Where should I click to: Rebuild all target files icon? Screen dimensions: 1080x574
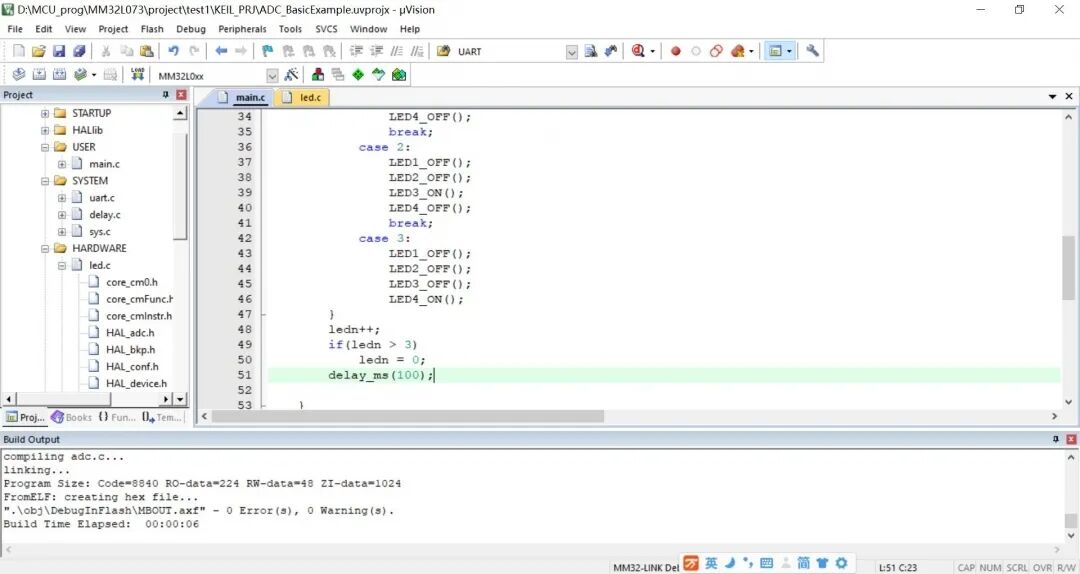pos(59,74)
